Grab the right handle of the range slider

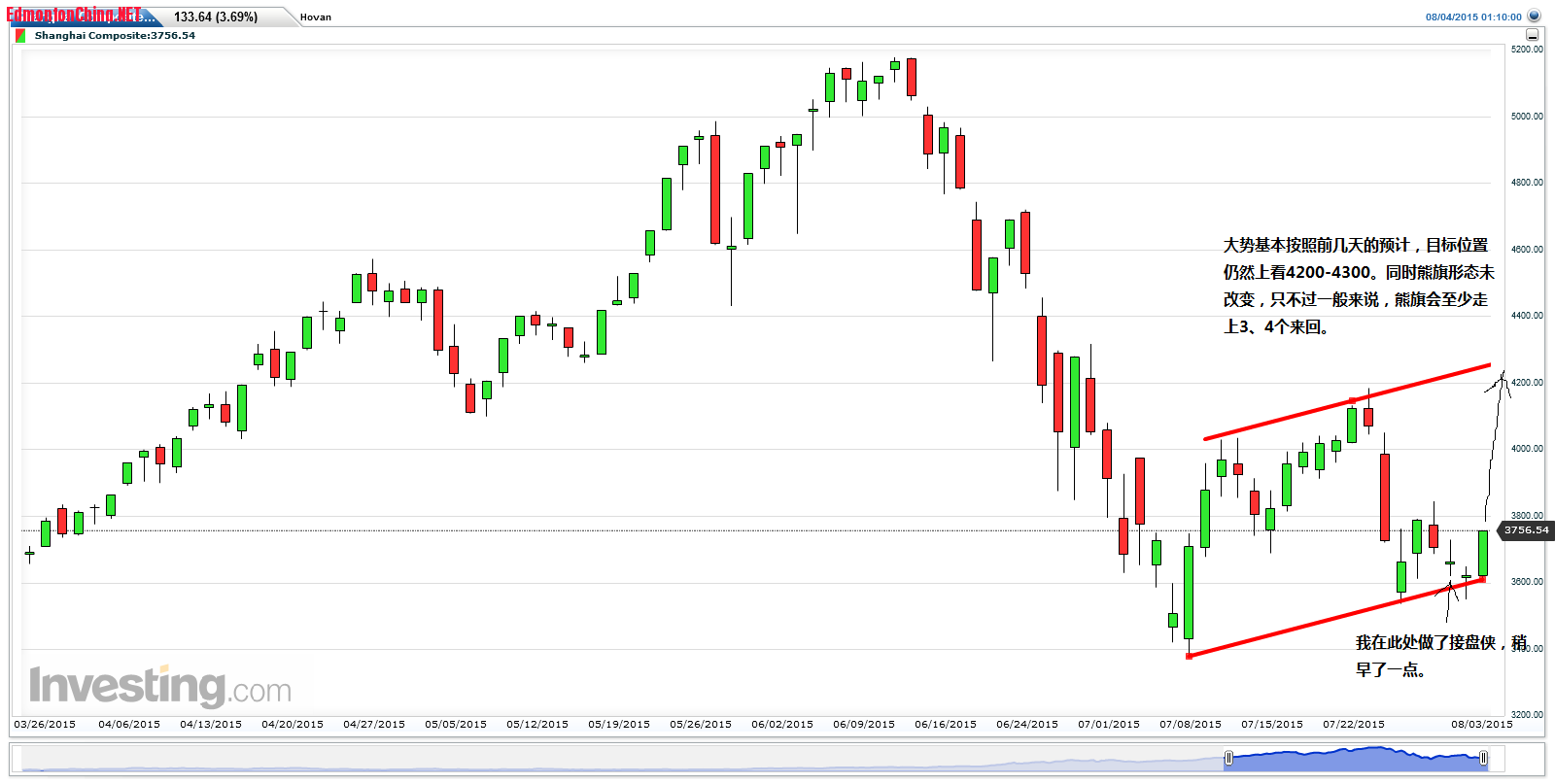click(1483, 758)
